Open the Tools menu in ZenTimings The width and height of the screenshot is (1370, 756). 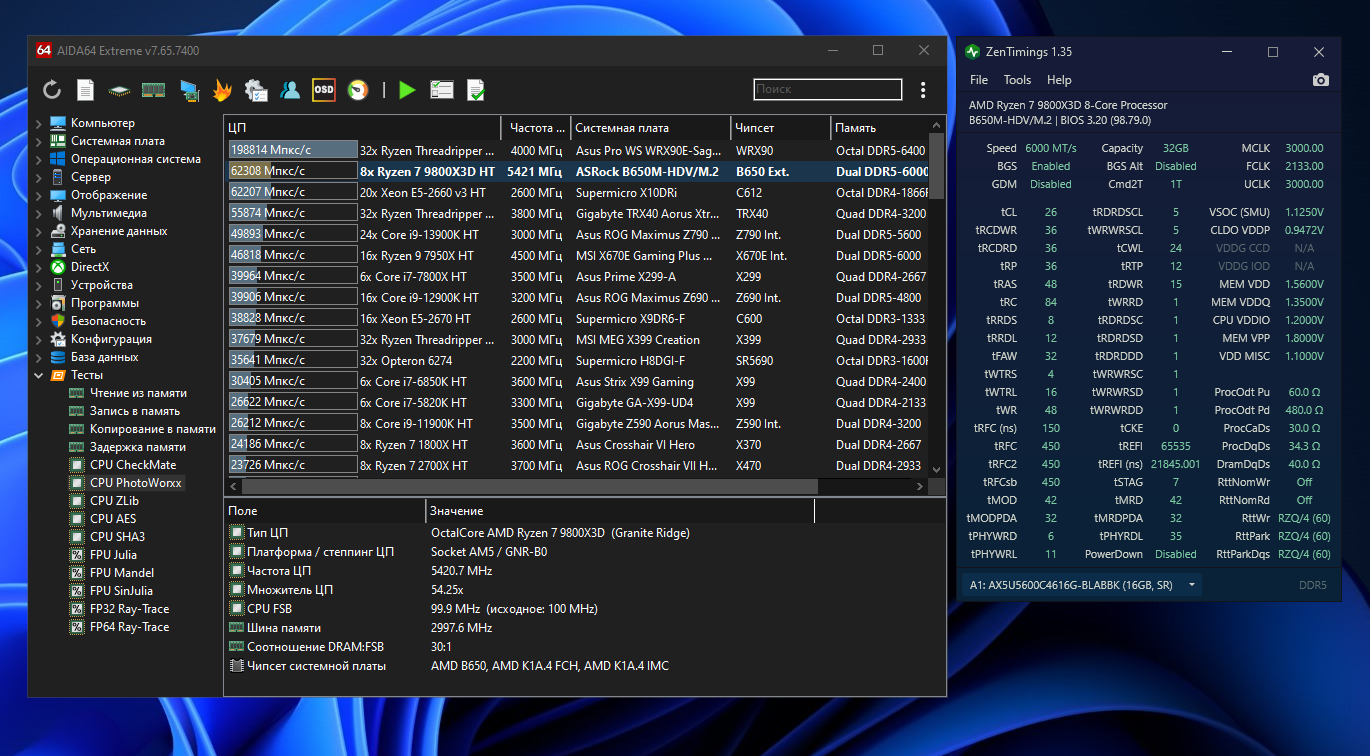click(x=1017, y=80)
